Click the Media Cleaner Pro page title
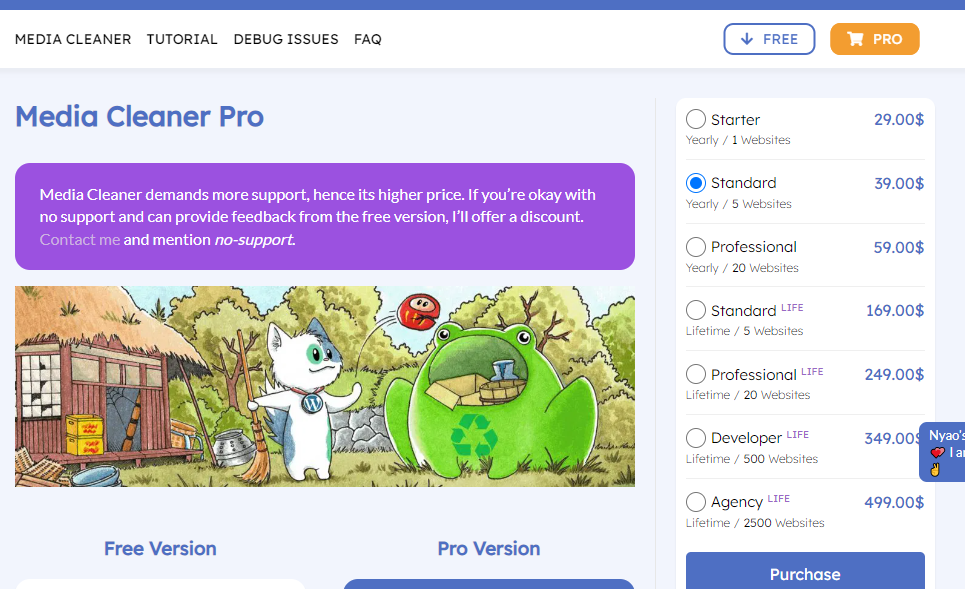This screenshot has width=965, height=589. coord(139,117)
